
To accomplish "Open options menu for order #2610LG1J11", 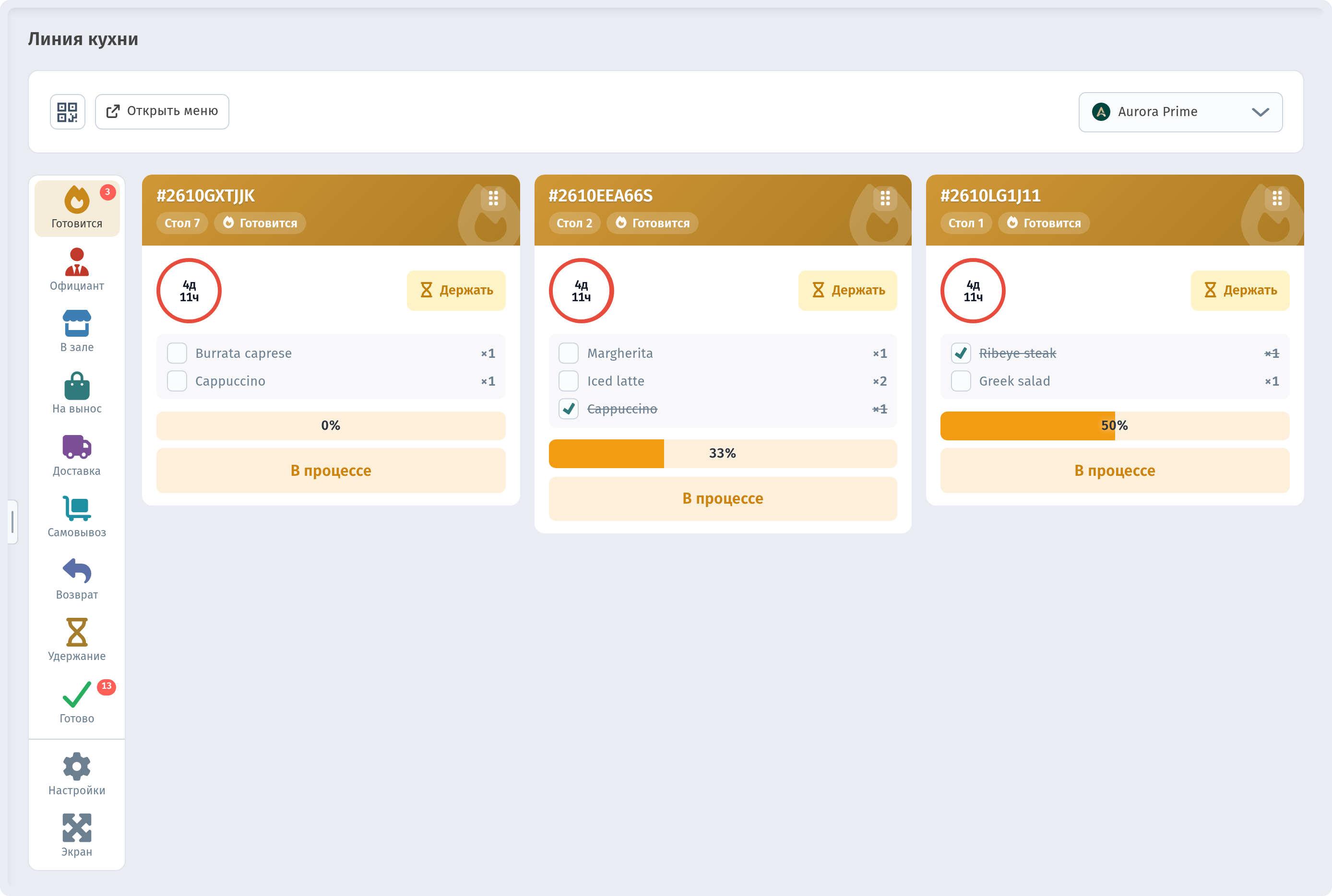I will coord(1277,198).
